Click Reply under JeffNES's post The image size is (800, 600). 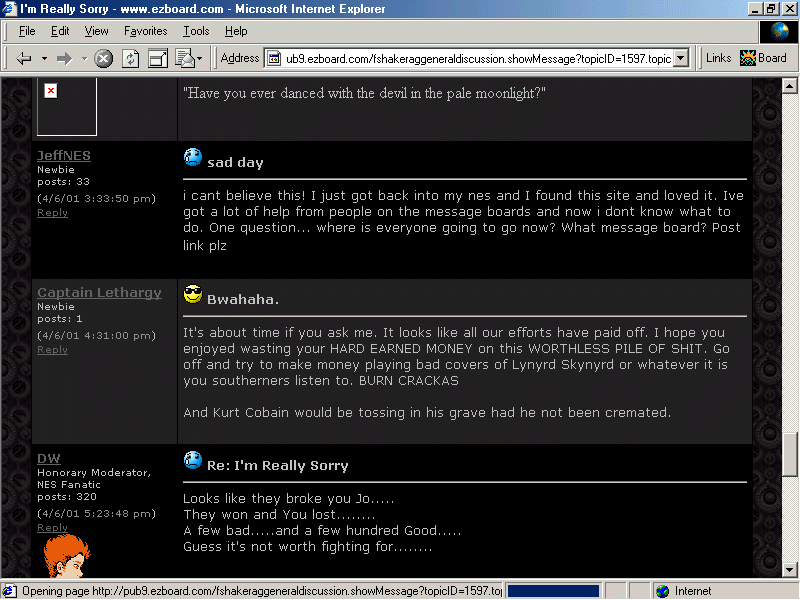click(x=52, y=212)
